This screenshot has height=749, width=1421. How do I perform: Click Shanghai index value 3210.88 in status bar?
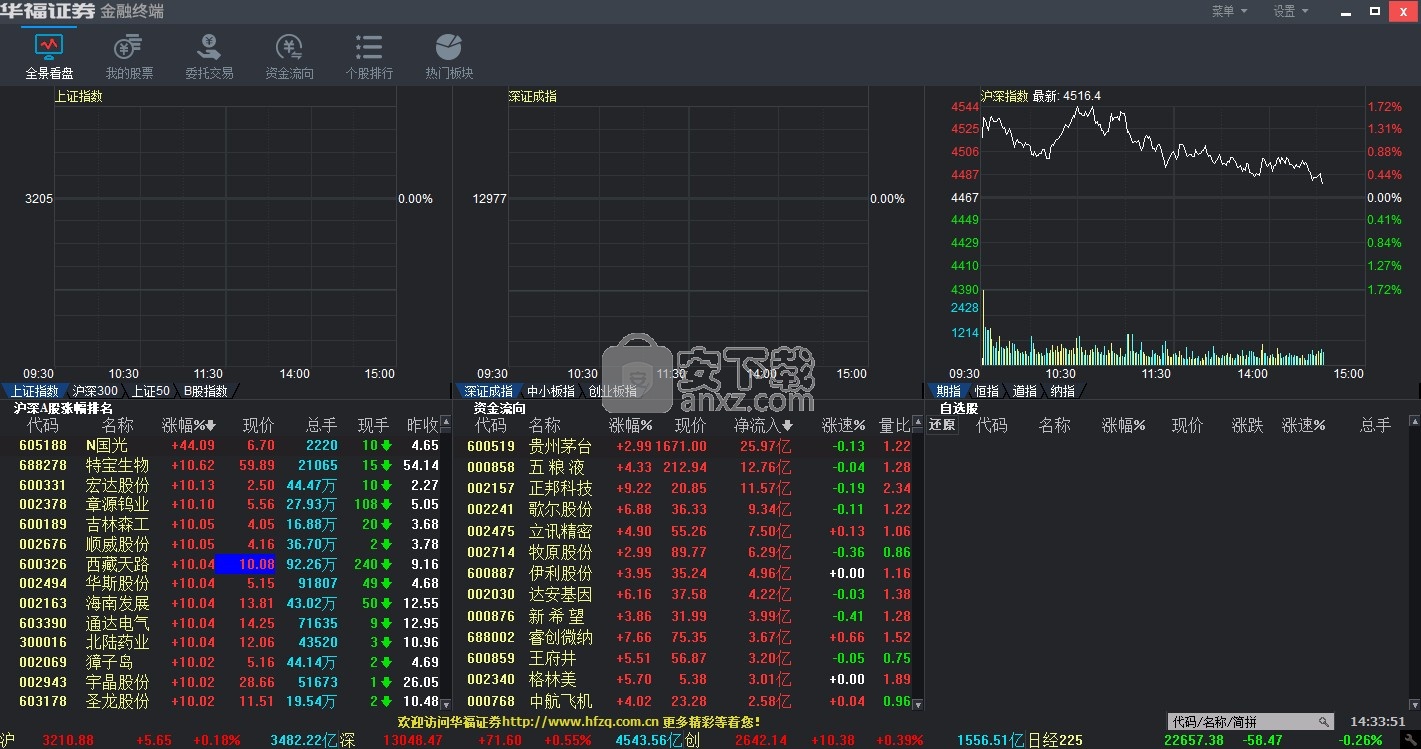pyautogui.click(x=68, y=740)
